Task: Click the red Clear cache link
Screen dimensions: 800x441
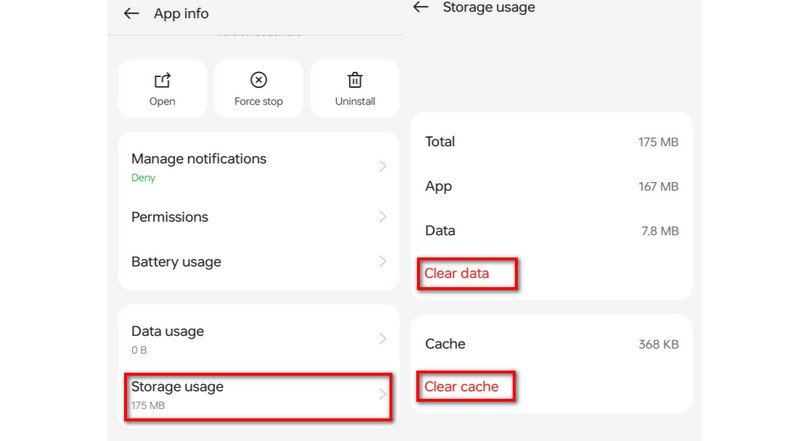Action: click(461, 386)
